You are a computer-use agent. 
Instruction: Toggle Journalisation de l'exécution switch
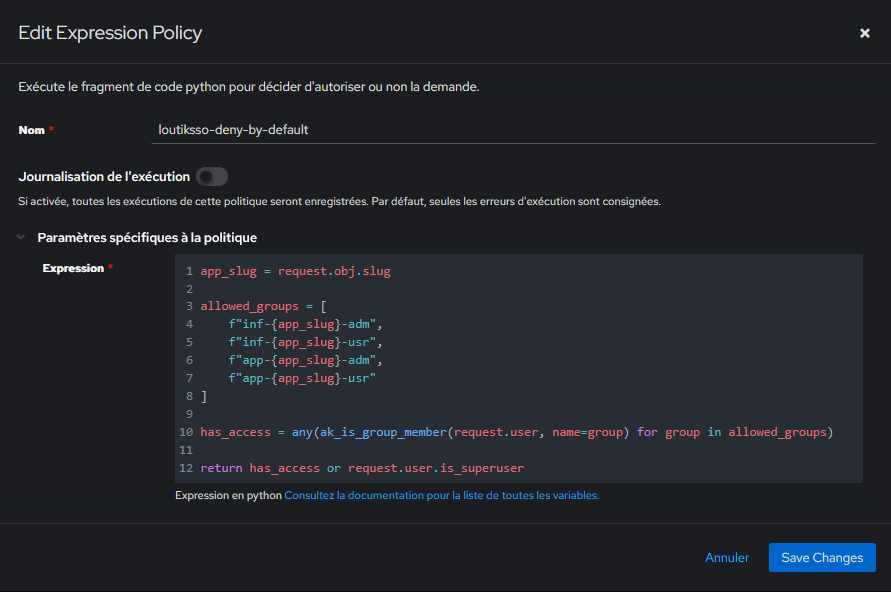tap(212, 177)
